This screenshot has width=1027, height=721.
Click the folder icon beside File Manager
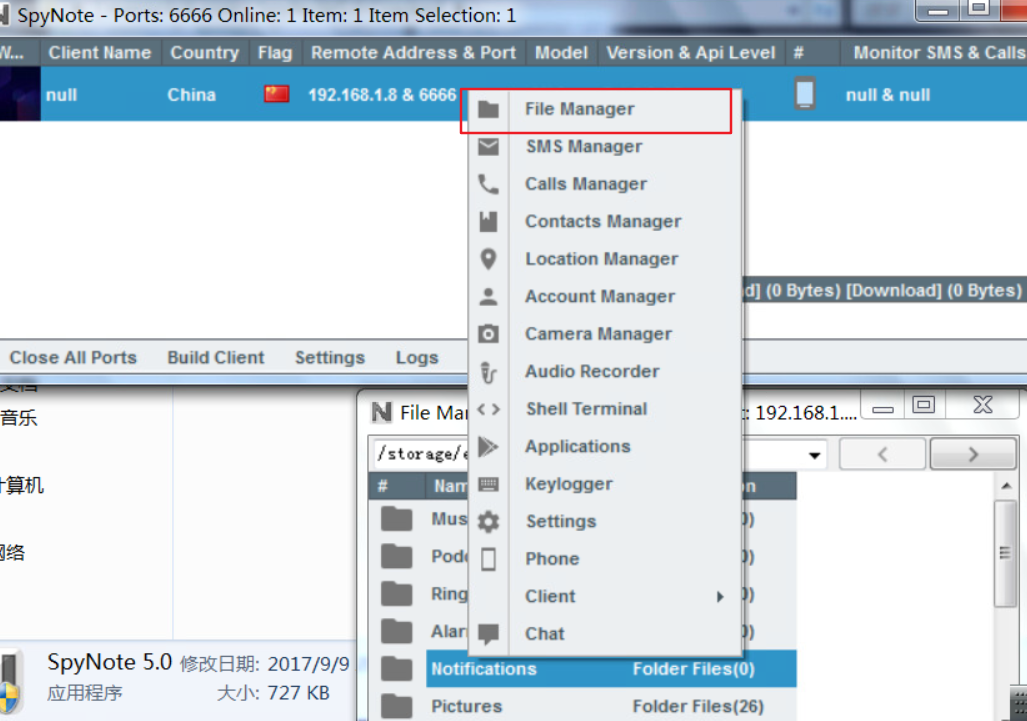(488, 109)
